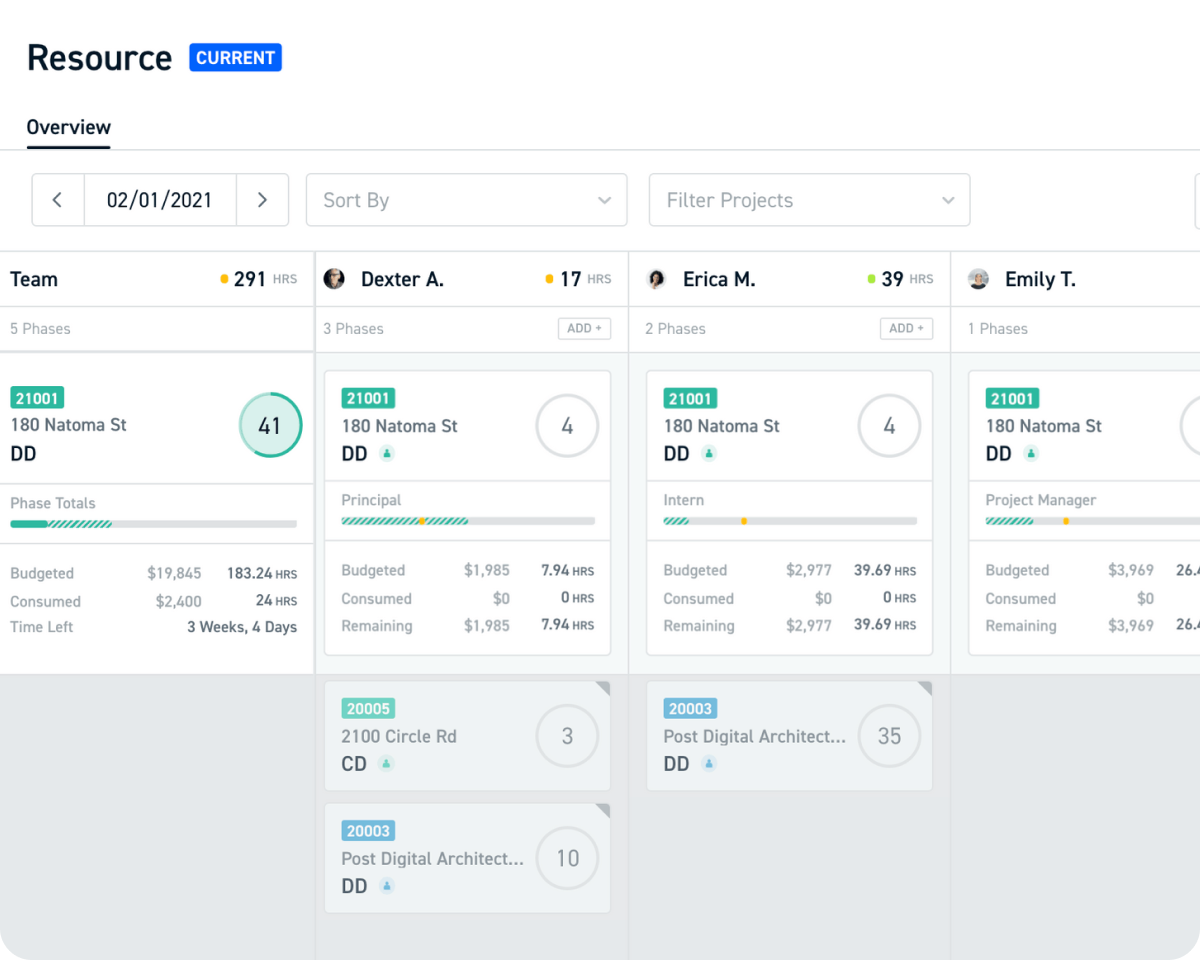Click the Phase Totals progress bar
This screenshot has height=960, width=1200.
click(x=154, y=524)
